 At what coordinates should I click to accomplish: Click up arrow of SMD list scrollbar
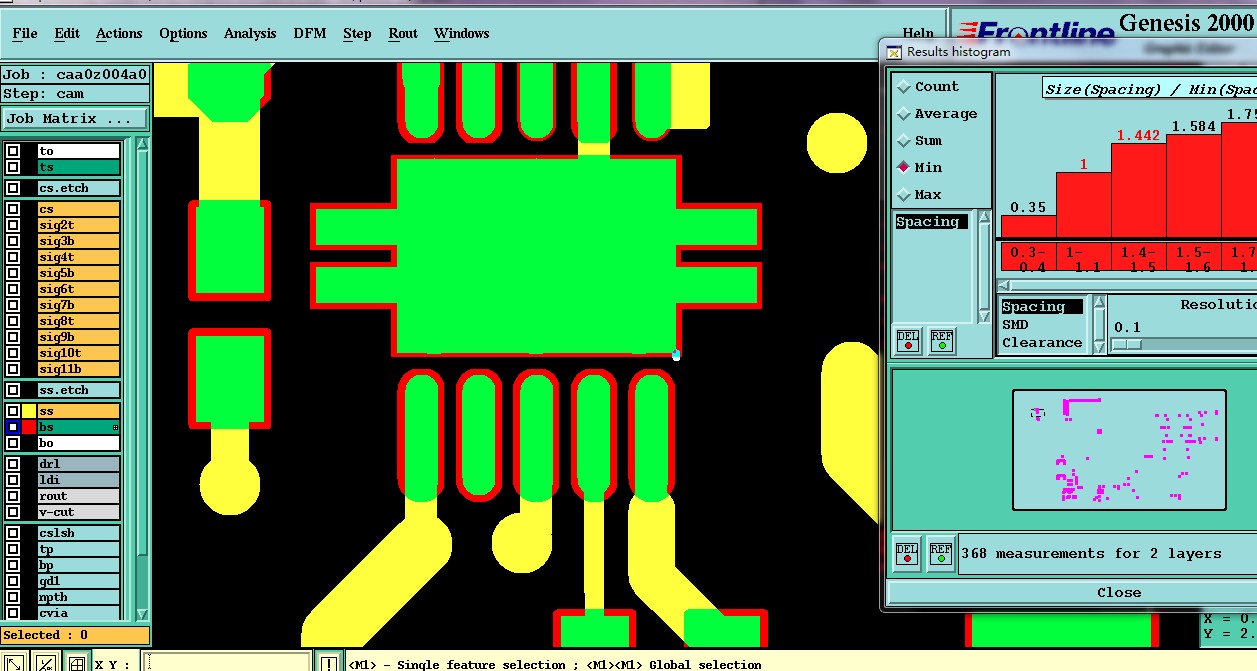tap(1099, 303)
